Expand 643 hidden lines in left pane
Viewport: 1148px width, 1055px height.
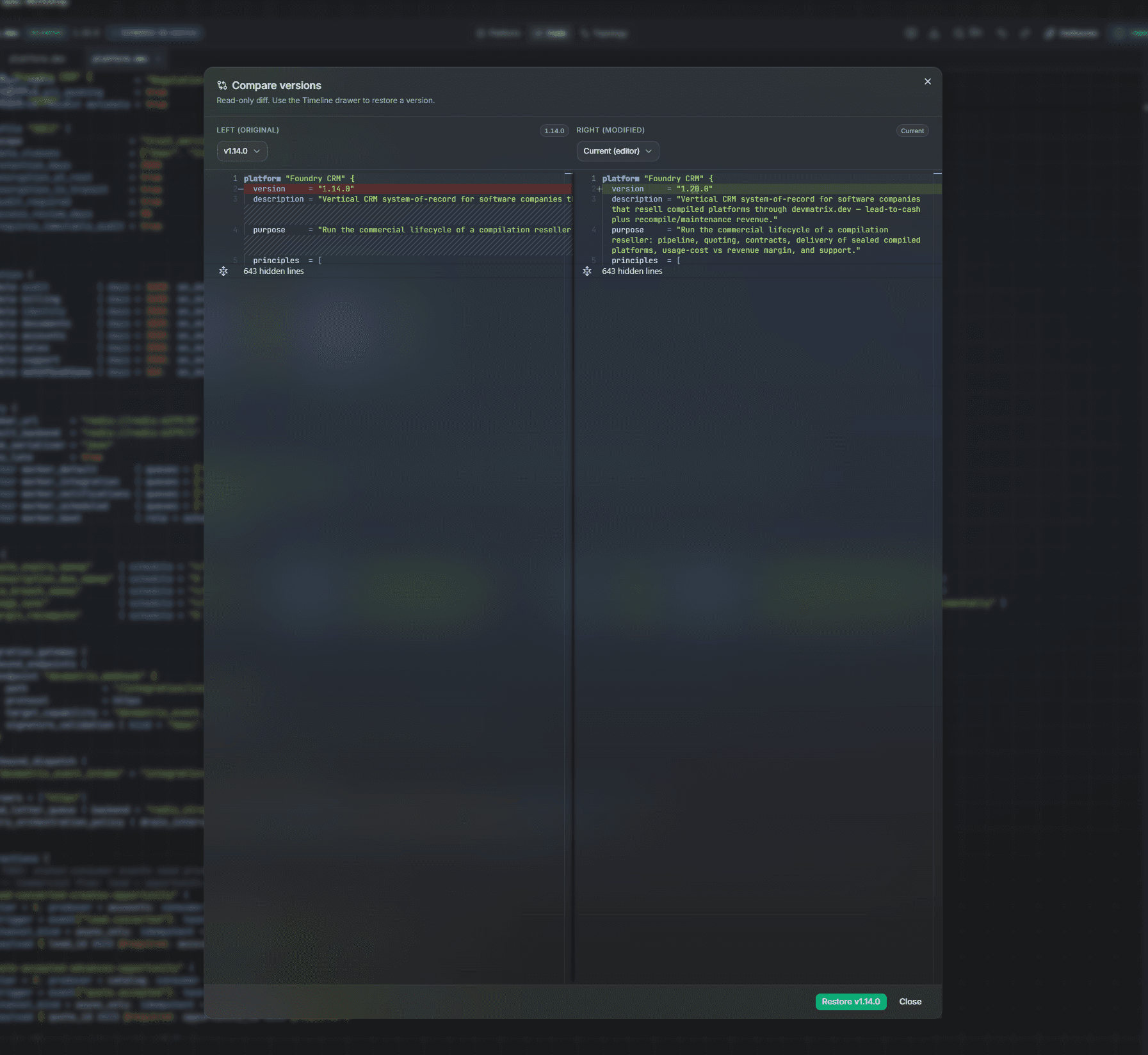coord(273,271)
